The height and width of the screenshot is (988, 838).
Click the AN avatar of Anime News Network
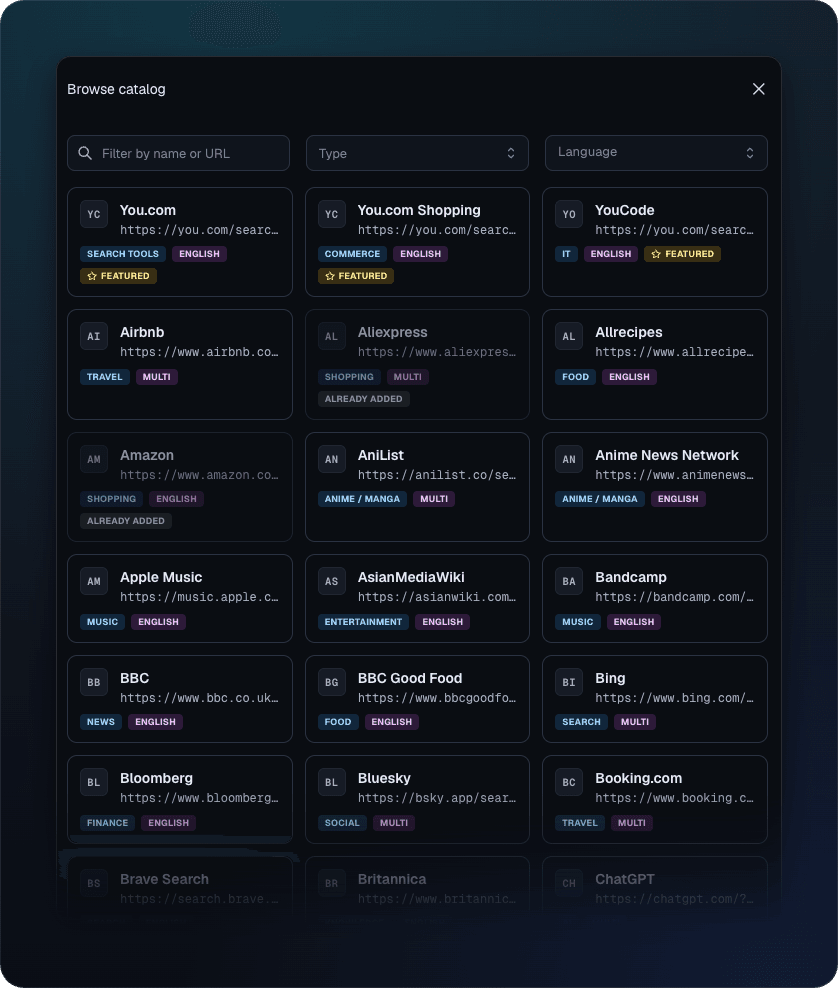(x=569, y=459)
